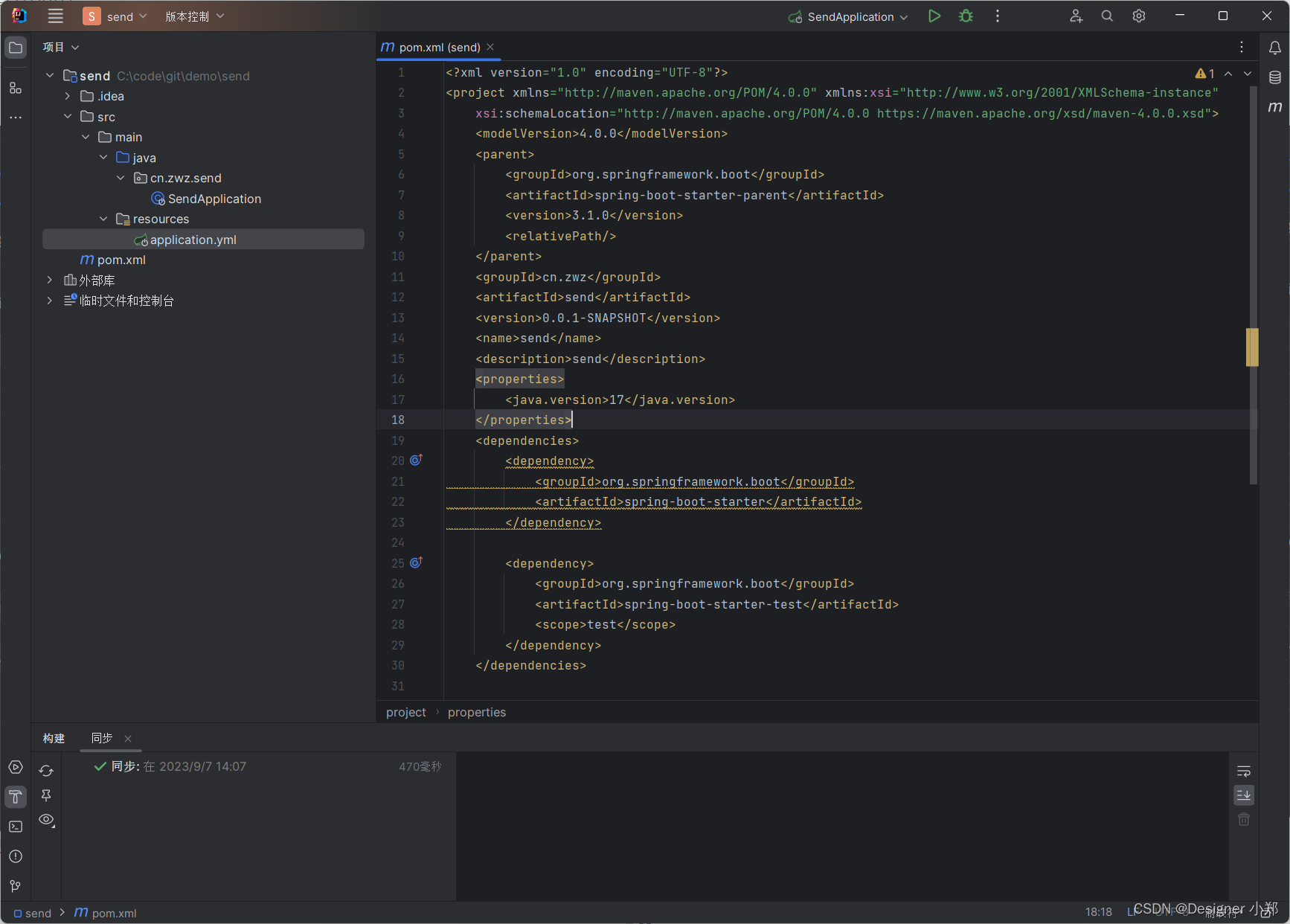Collapse the send root folder
This screenshot has width=1290, height=924.
click(x=50, y=75)
